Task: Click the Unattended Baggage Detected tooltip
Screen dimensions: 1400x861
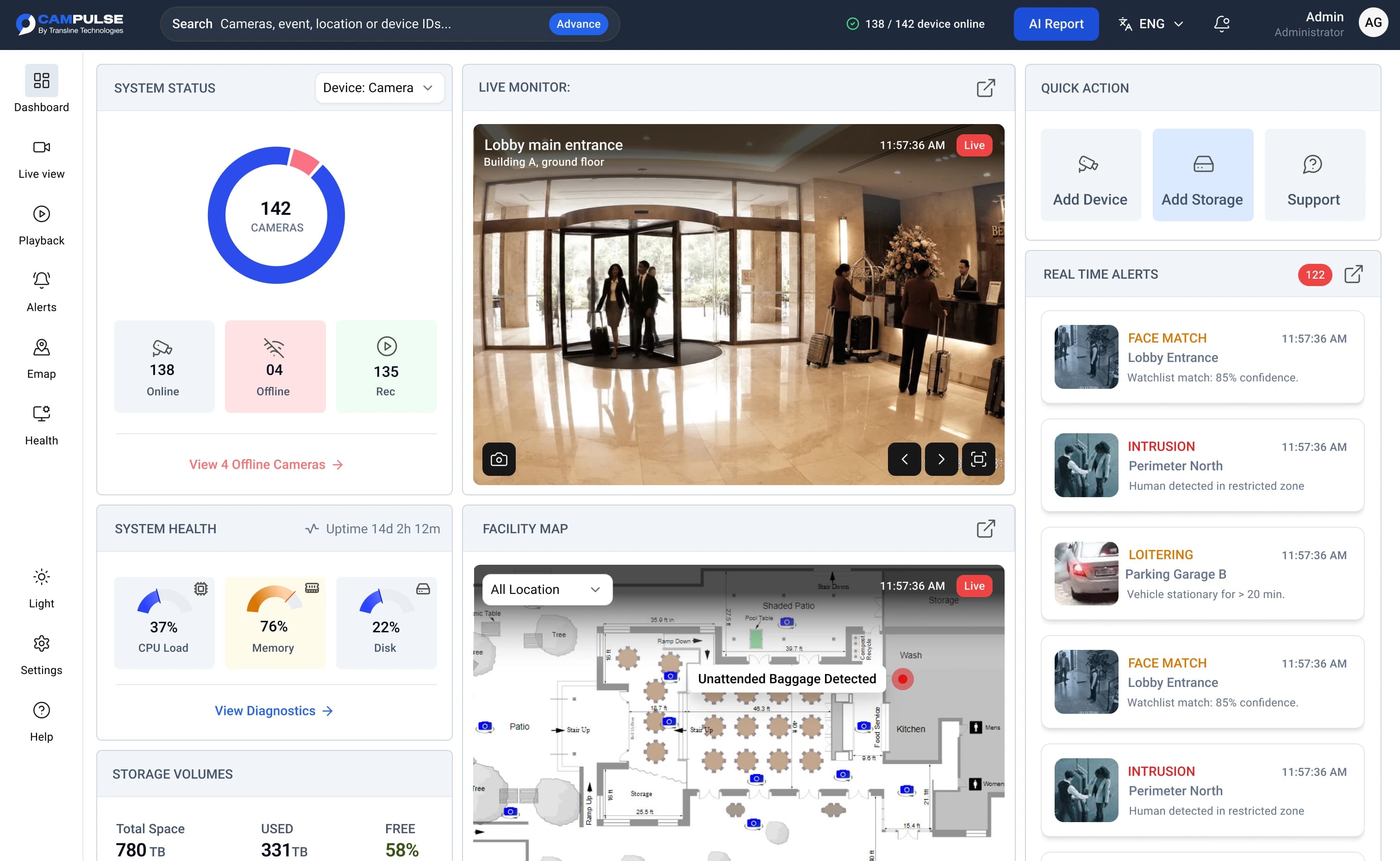Action: [x=787, y=679]
